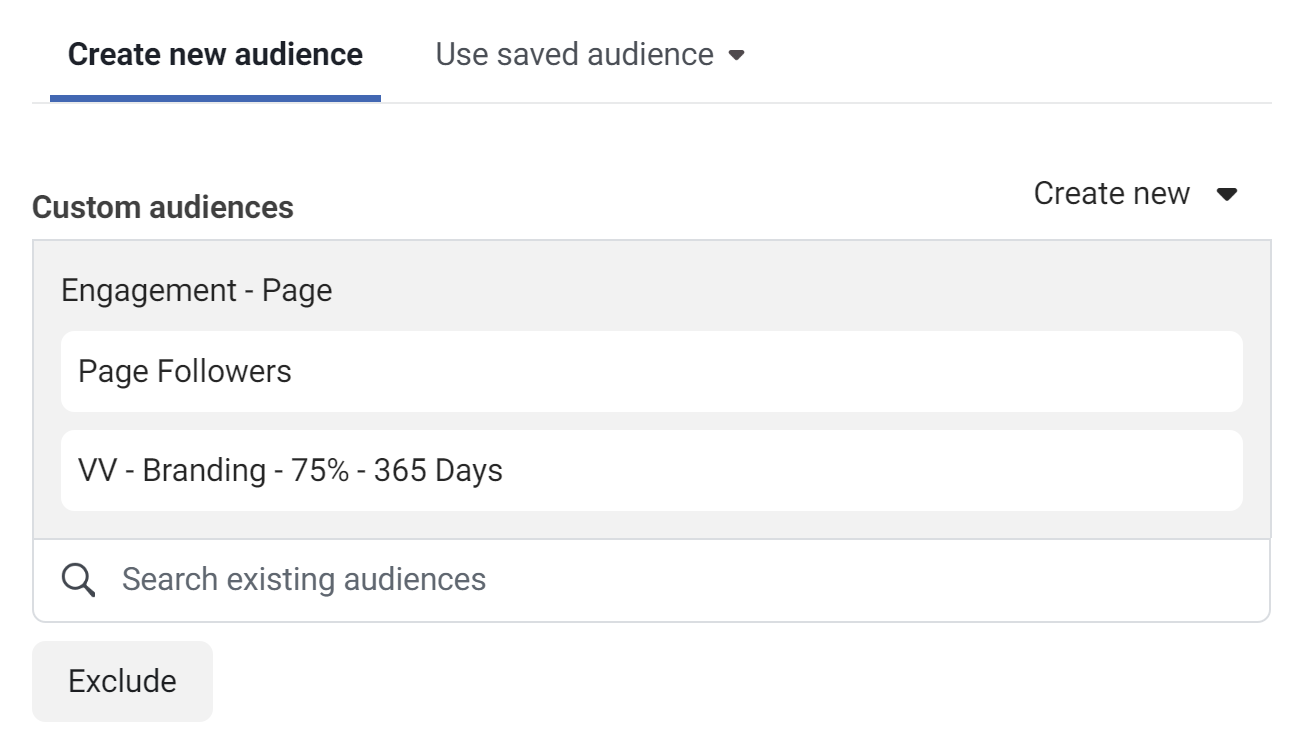Click the magnifying glass search icon
This screenshot has width=1305, height=744.
78,580
